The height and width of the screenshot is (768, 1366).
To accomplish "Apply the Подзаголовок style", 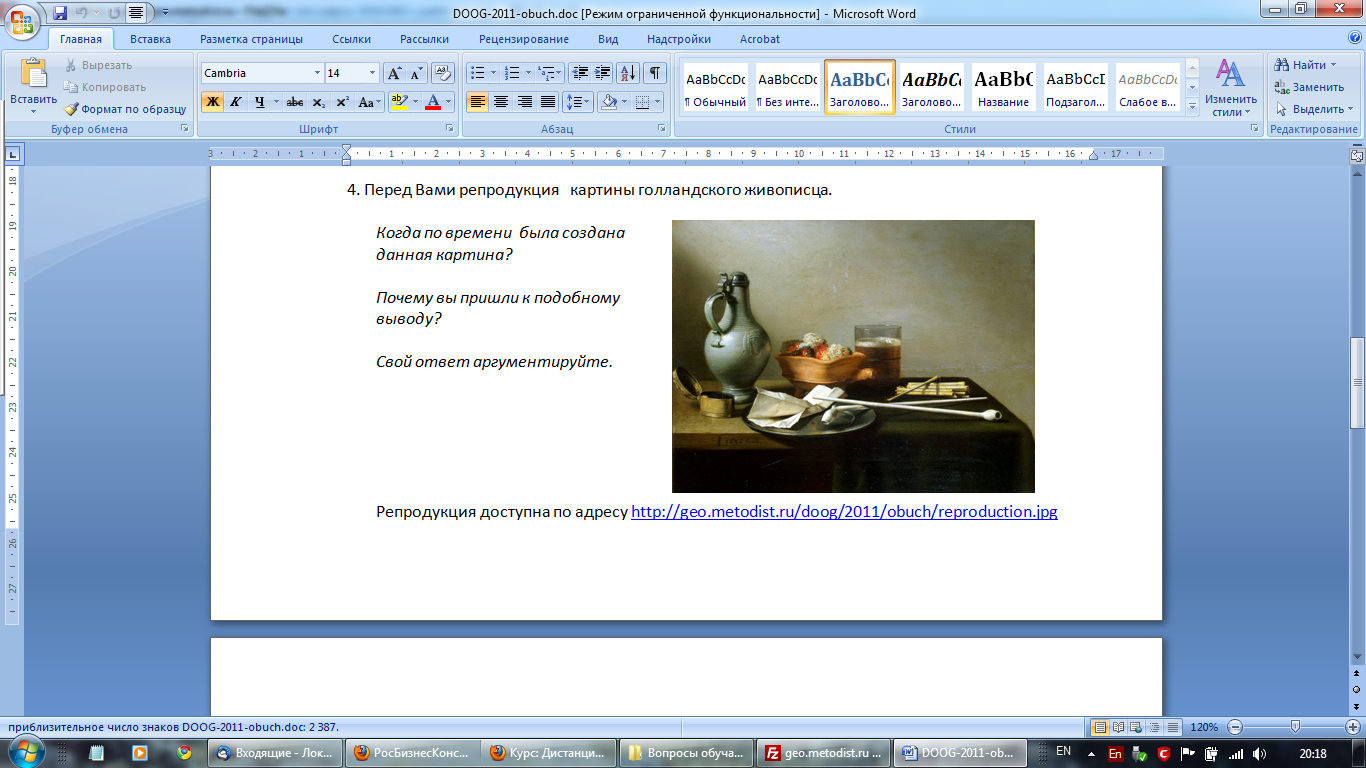I will point(1075,88).
